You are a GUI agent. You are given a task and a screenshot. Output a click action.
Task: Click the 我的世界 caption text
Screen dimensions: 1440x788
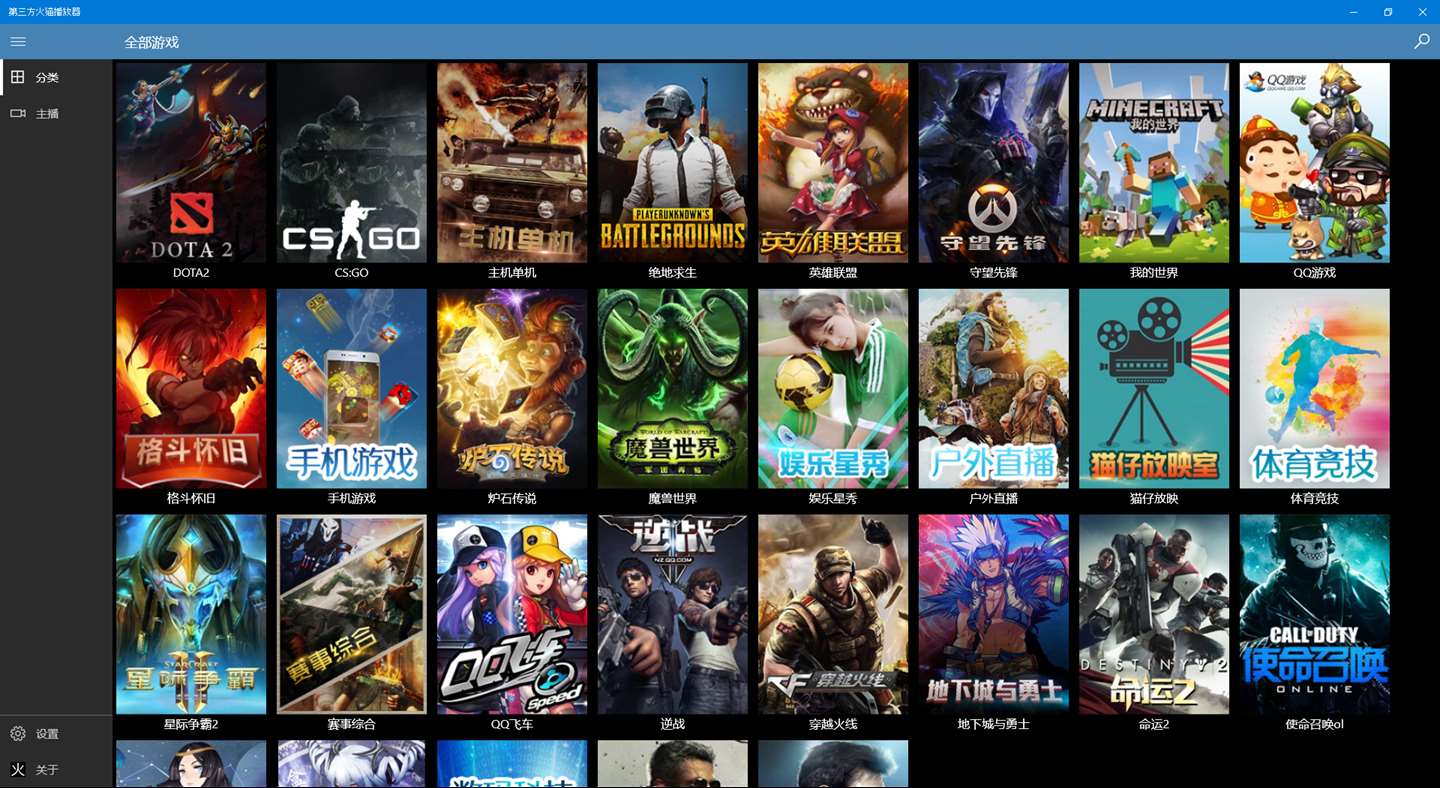point(1154,273)
